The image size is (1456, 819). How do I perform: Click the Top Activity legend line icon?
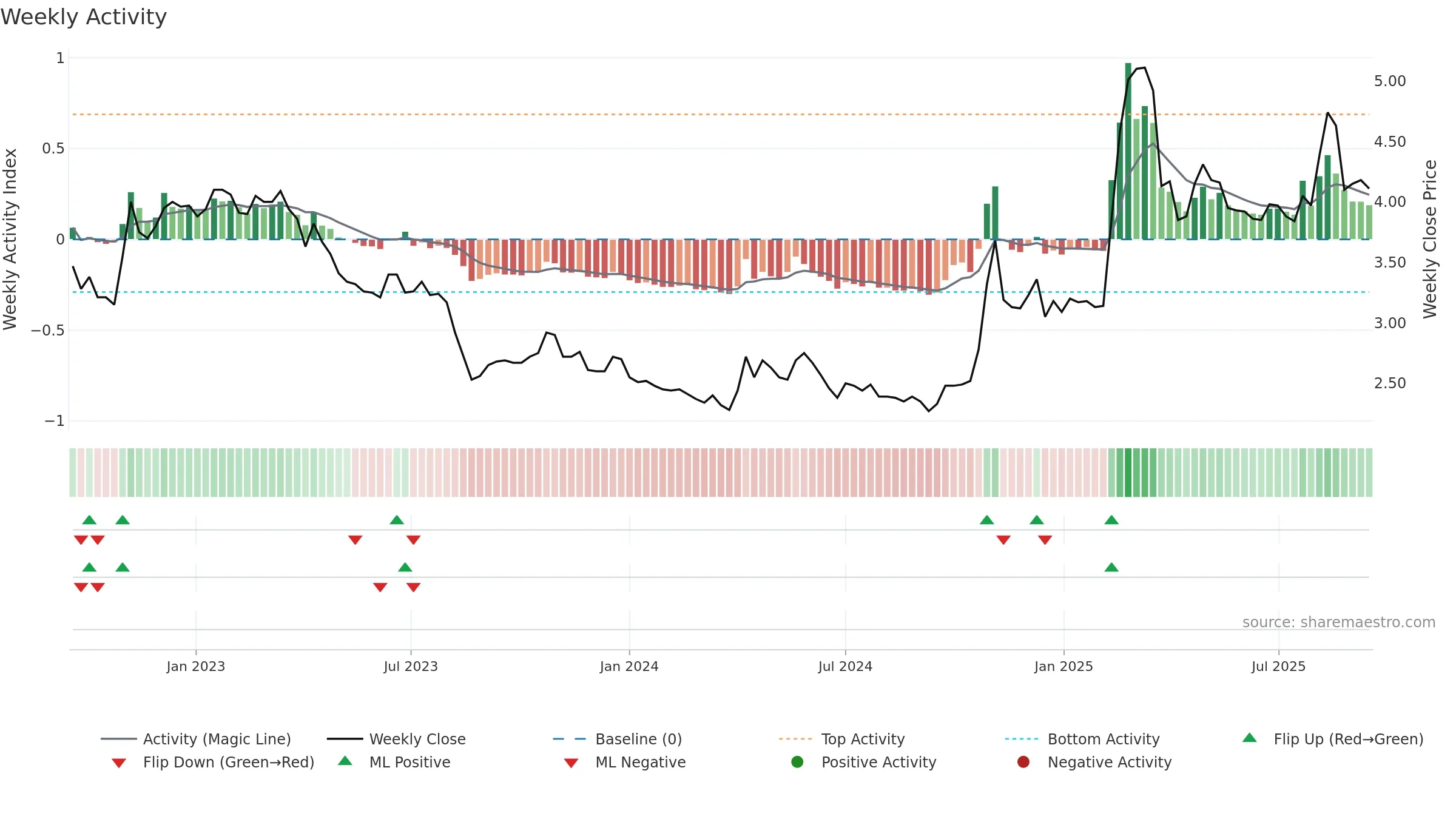click(795, 739)
